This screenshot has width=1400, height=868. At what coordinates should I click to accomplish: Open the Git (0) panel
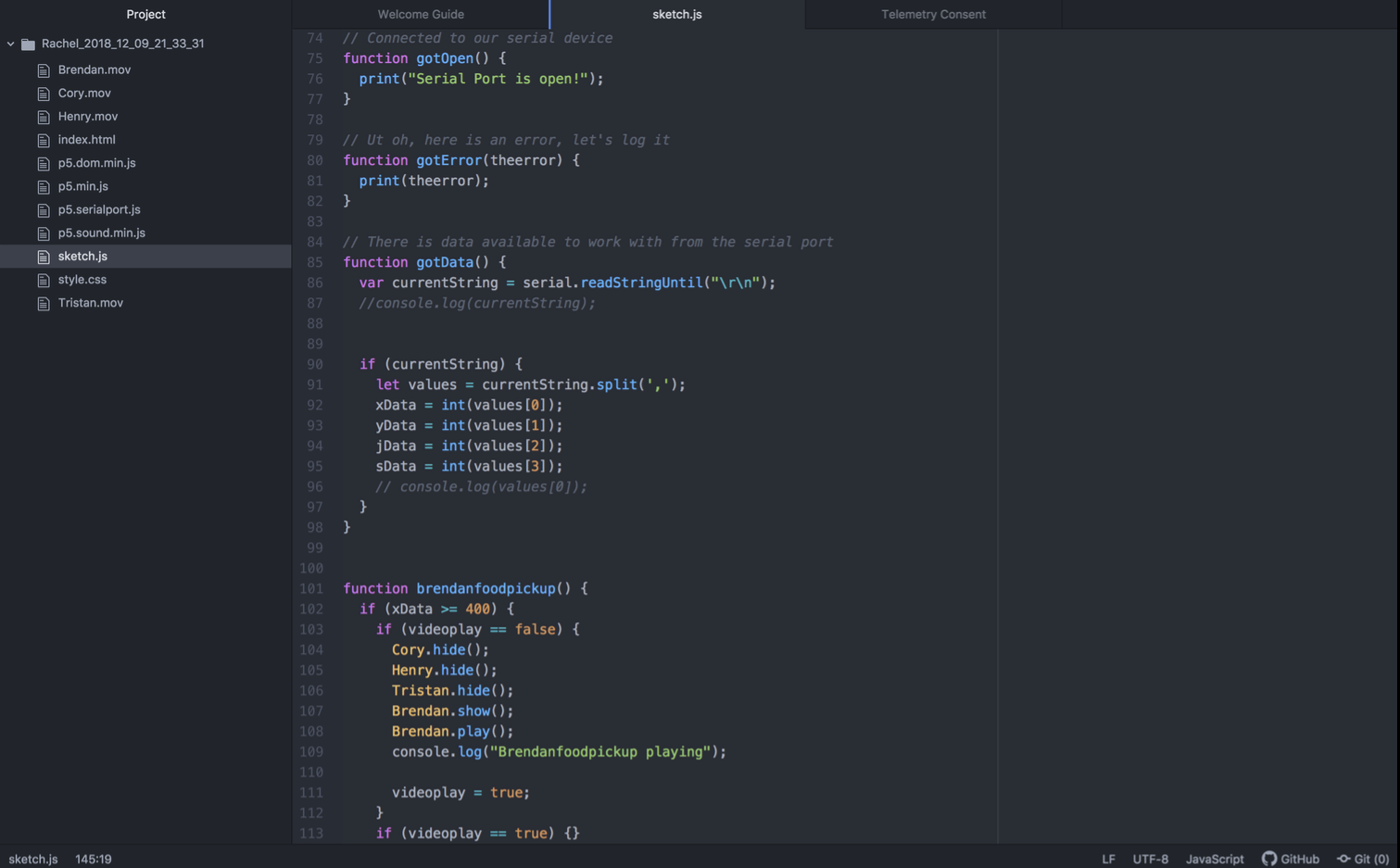click(x=1363, y=859)
